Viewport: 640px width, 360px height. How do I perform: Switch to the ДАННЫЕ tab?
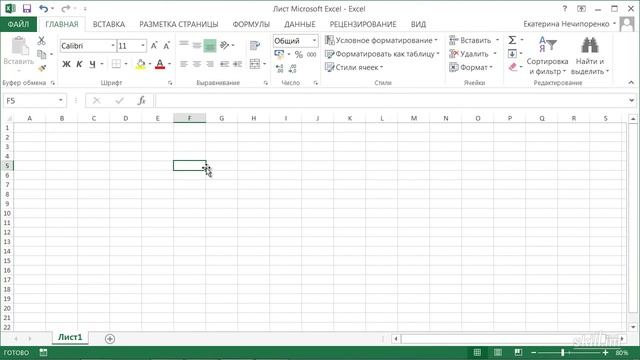click(x=300, y=24)
